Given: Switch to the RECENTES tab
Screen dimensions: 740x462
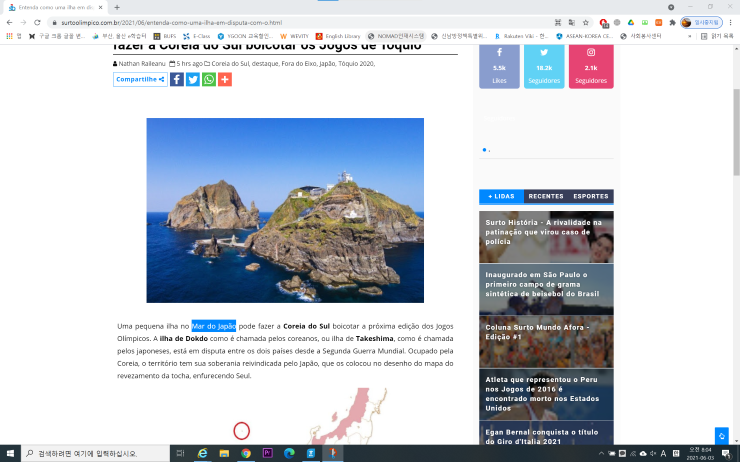Looking at the screenshot, I should (546, 196).
